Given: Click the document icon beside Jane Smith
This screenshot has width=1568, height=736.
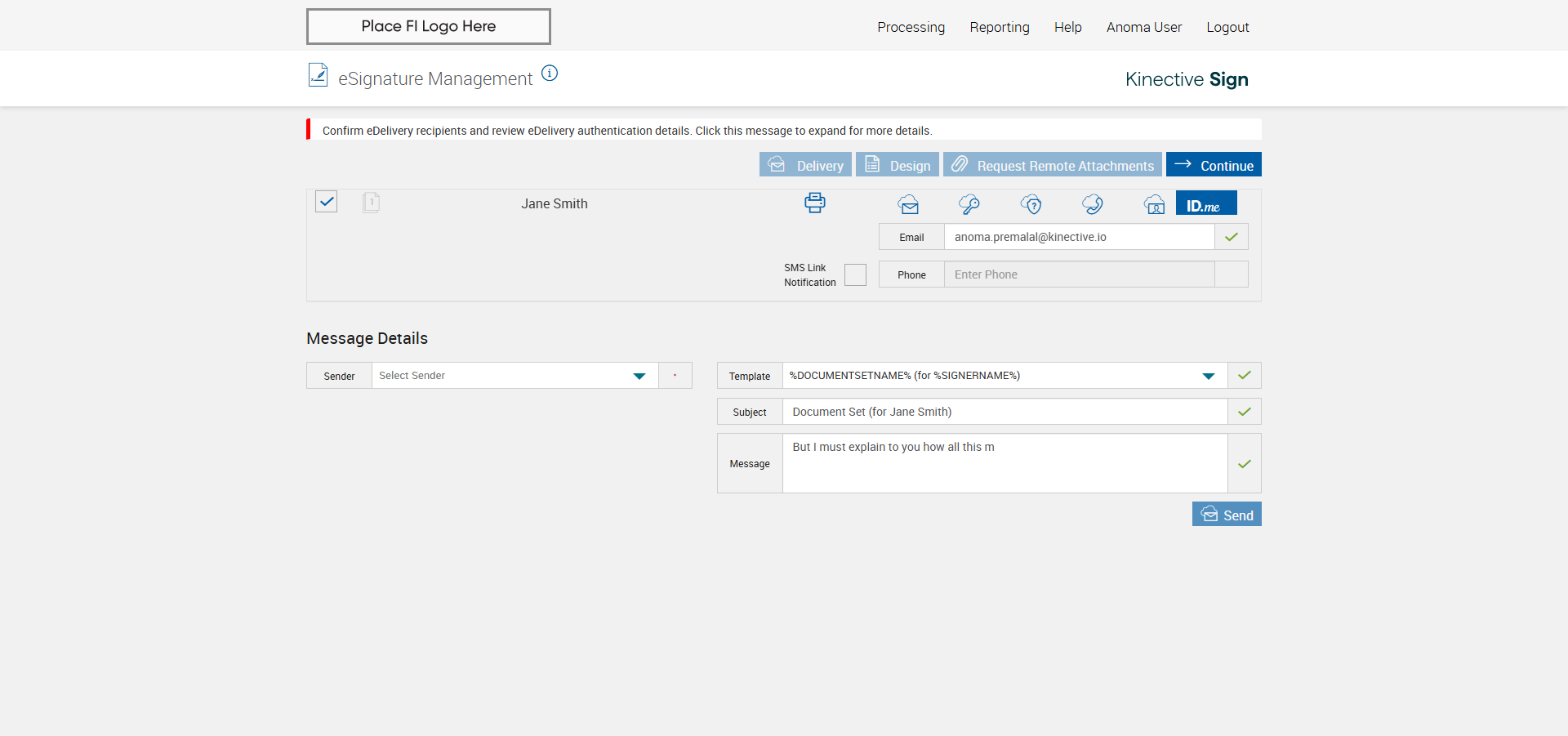Looking at the screenshot, I should coord(371,203).
